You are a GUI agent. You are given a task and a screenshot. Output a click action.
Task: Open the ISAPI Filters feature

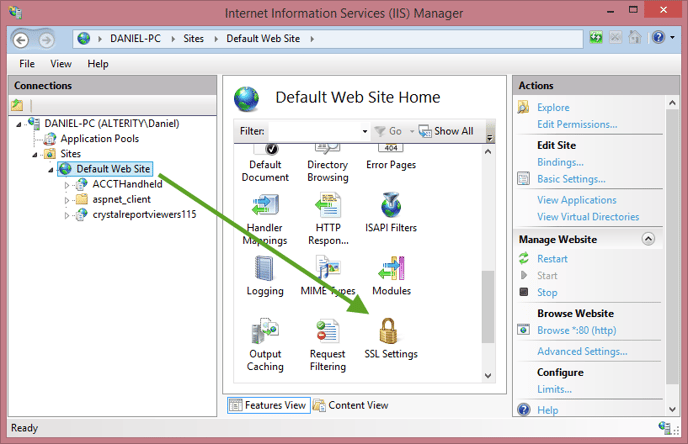pos(391,212)
